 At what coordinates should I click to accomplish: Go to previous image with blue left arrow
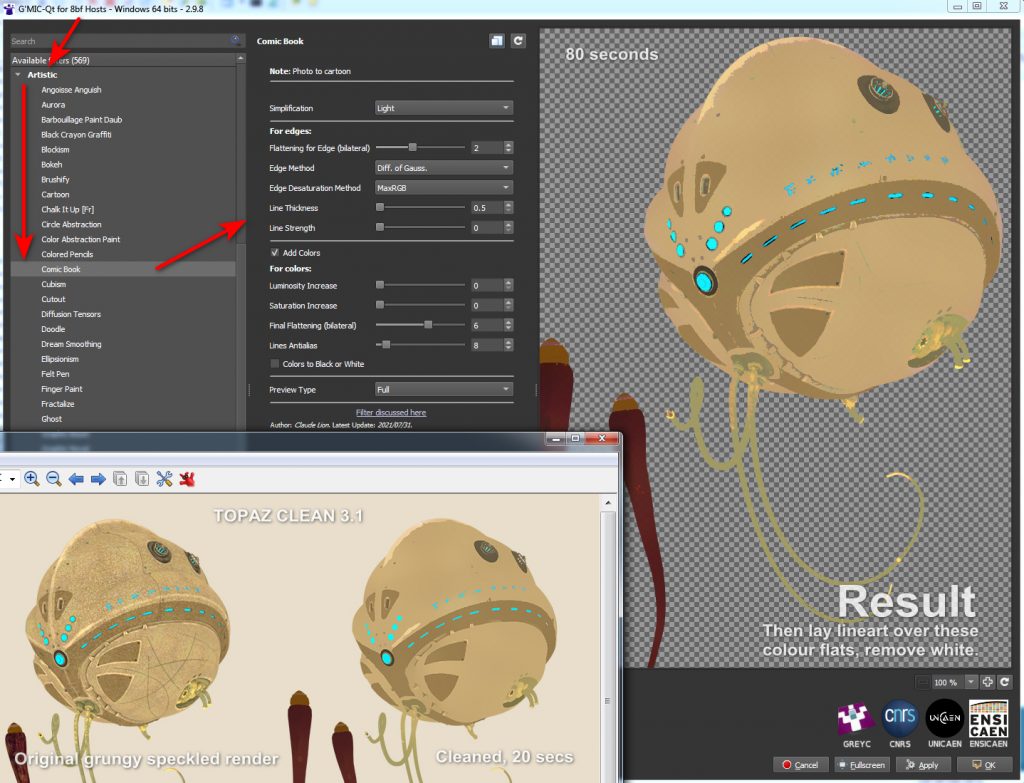pyautogui.click(x=76, y=479)
